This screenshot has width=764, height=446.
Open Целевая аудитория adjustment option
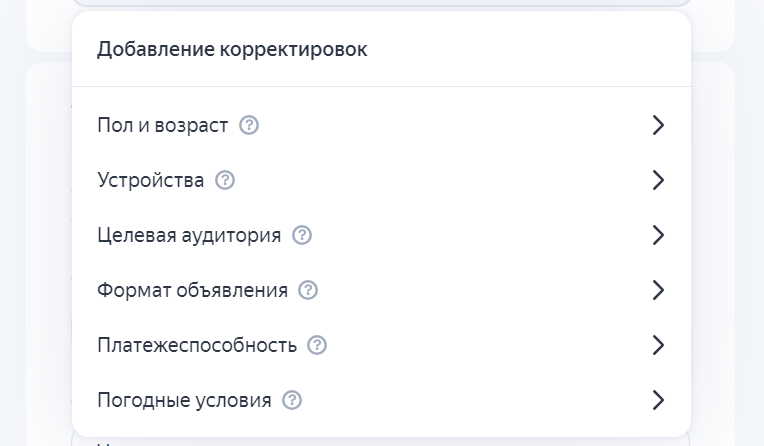pos(189,235)
